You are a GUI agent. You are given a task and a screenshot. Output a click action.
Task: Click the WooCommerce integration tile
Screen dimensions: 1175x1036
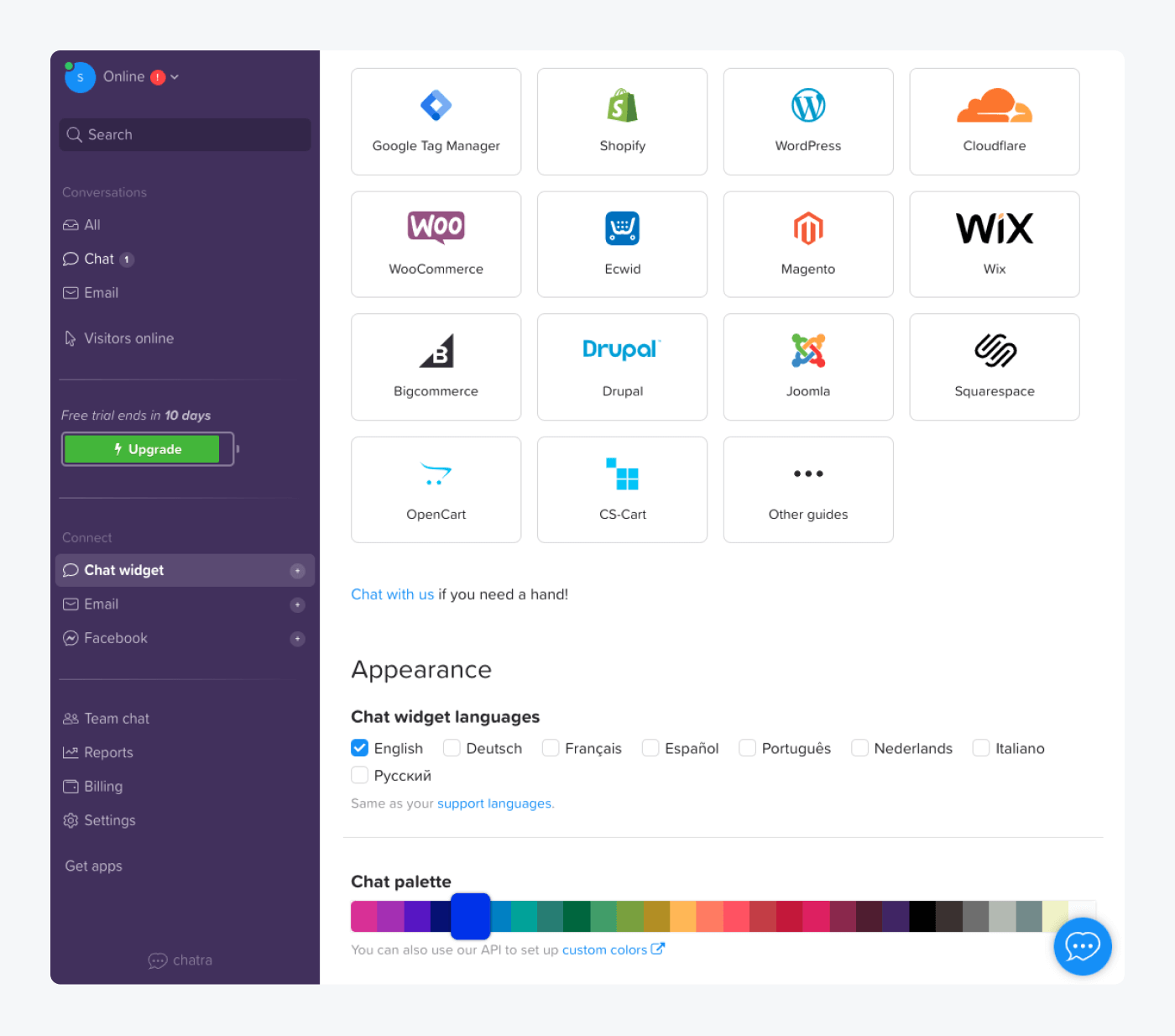click(x=436, y=243)
